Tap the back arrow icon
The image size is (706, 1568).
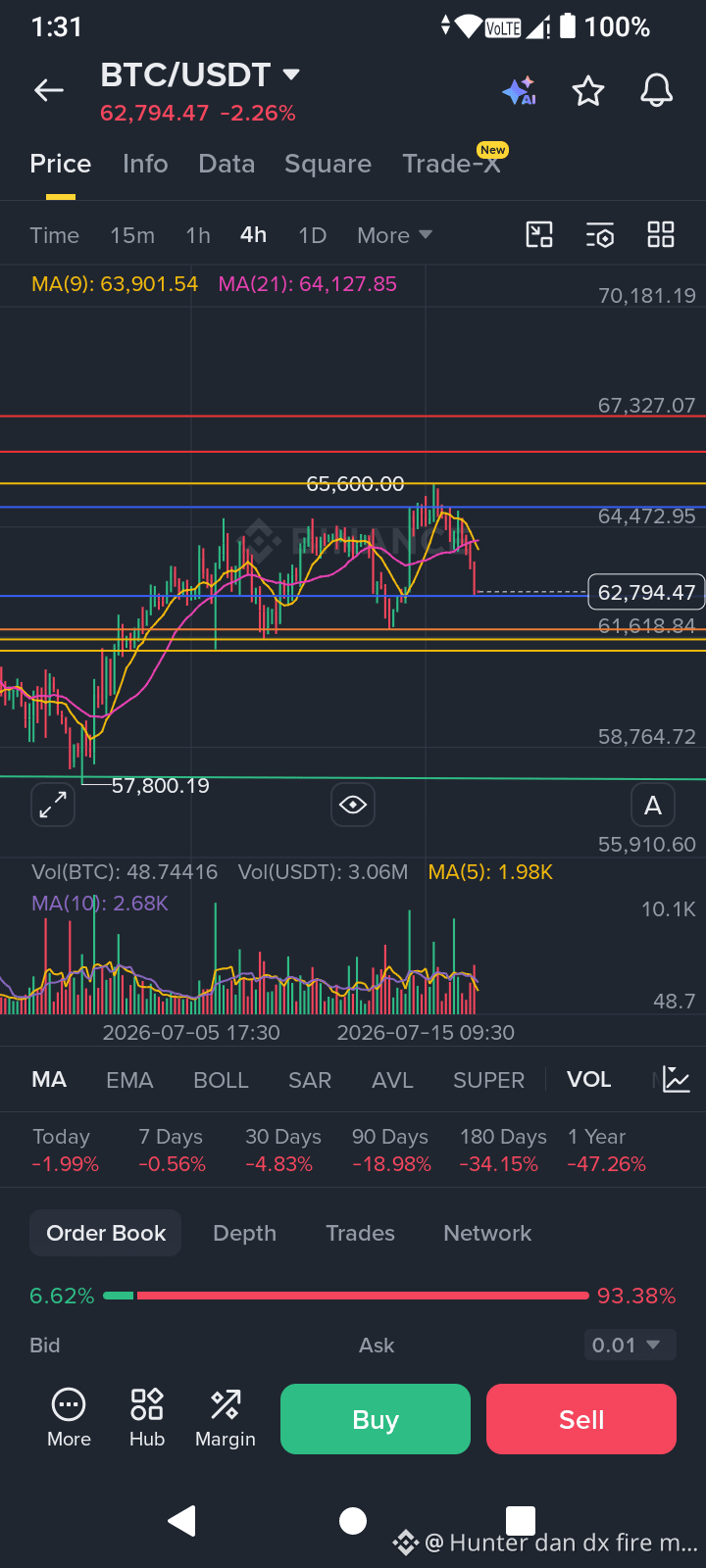[49, 91]
